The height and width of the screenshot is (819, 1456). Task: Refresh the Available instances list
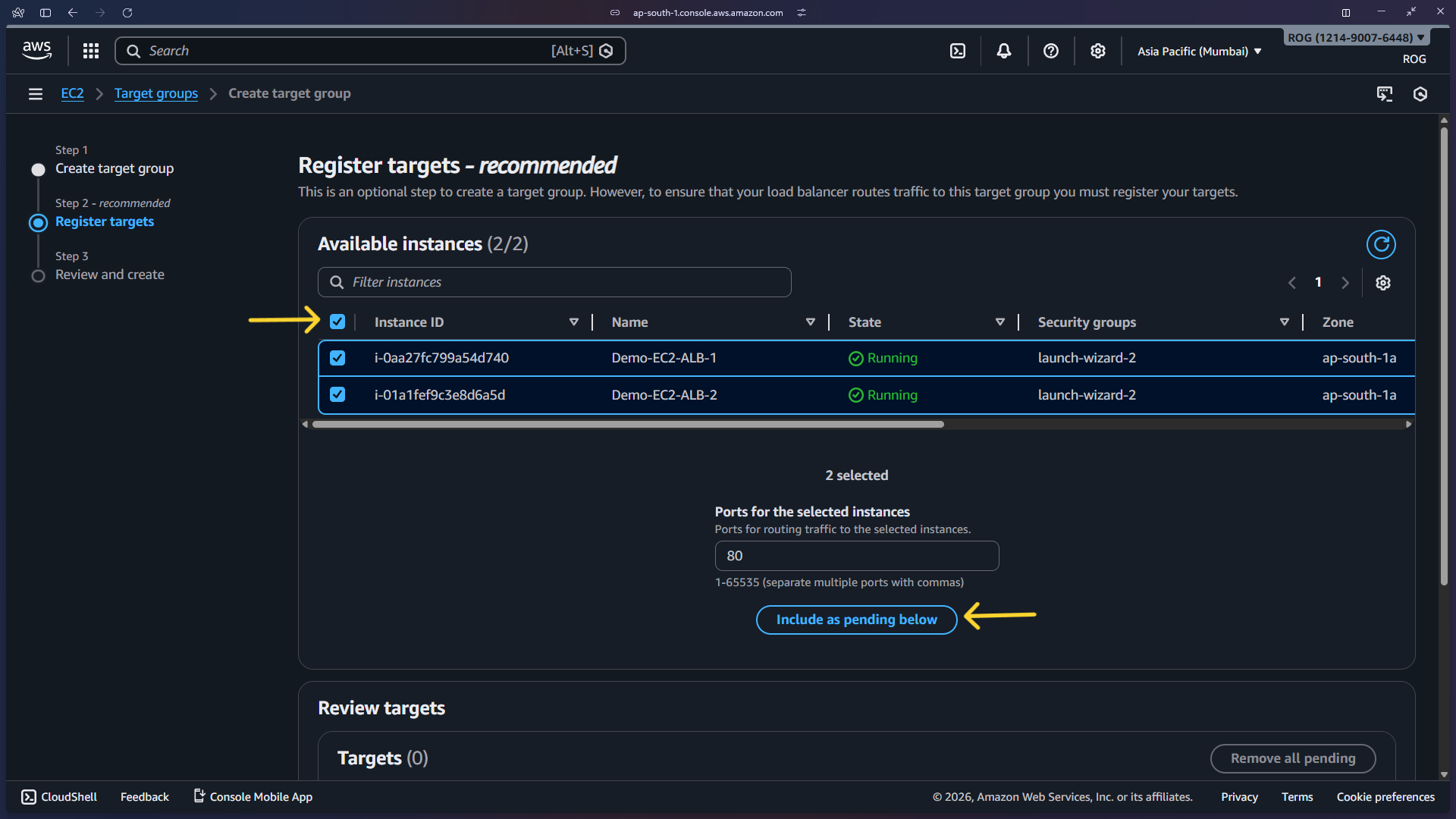[x=1381, y=244]
